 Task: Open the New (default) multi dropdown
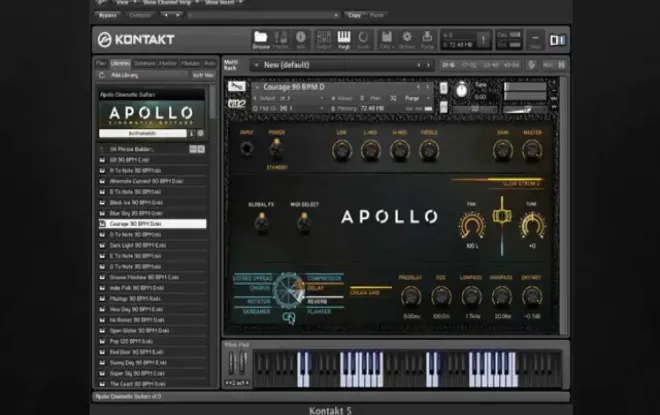point(341,65)
